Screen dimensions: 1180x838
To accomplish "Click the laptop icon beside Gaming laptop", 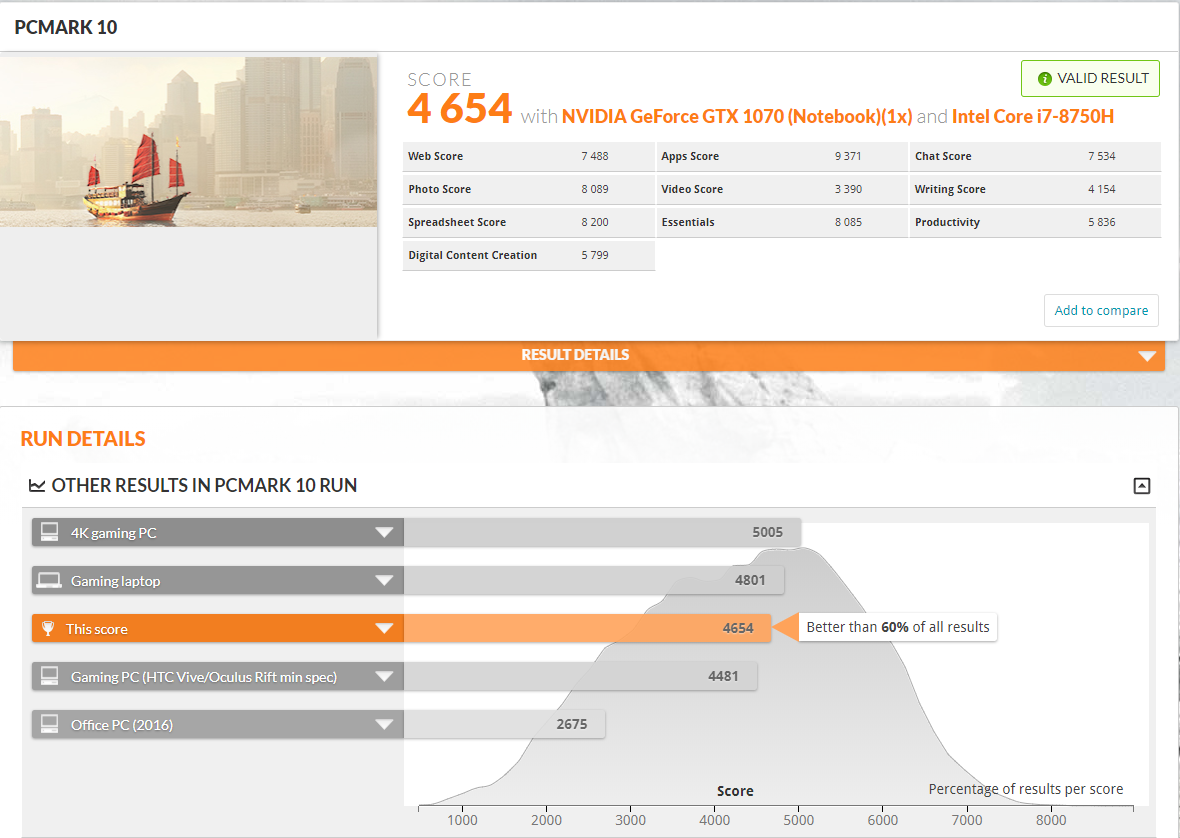I will pyautogui.click(x=50, y=580).
